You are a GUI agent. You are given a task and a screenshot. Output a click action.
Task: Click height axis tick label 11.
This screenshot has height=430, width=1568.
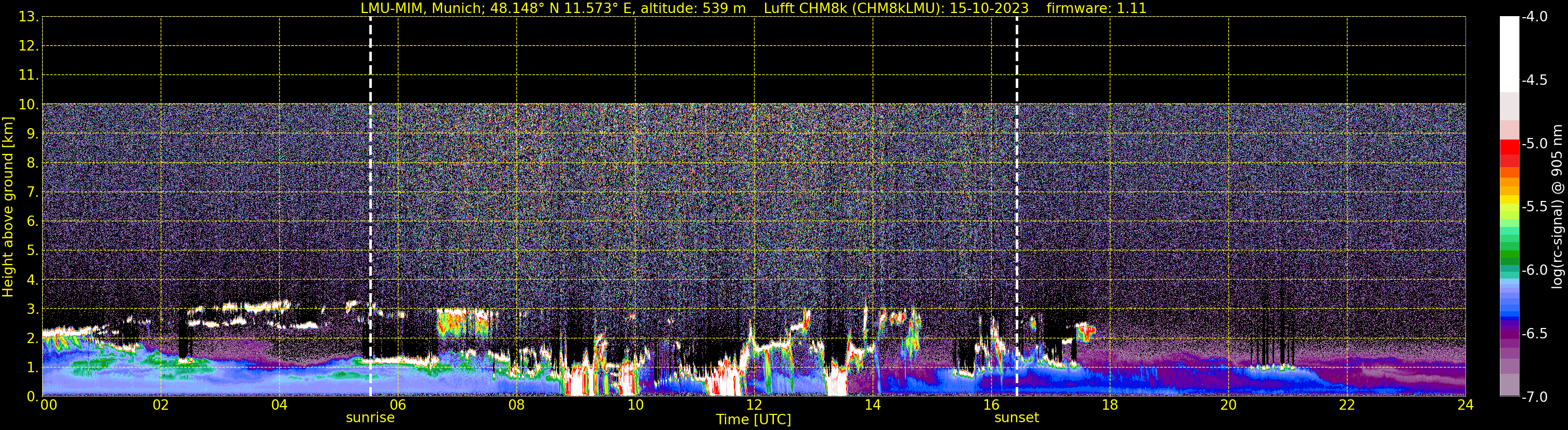(x=28, y=75)
